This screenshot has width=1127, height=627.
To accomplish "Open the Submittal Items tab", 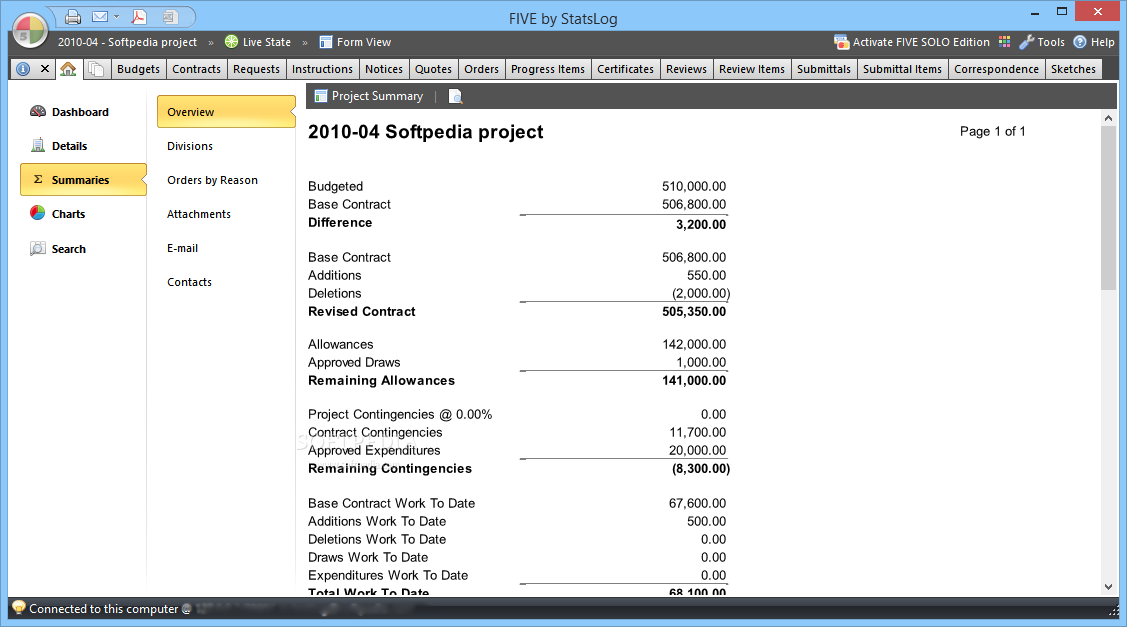I will pyautogui.click(x=902, y=69).
